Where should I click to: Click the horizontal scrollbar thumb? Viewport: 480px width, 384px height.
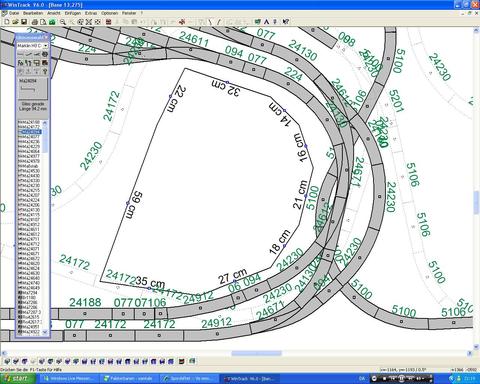(257, 353)
